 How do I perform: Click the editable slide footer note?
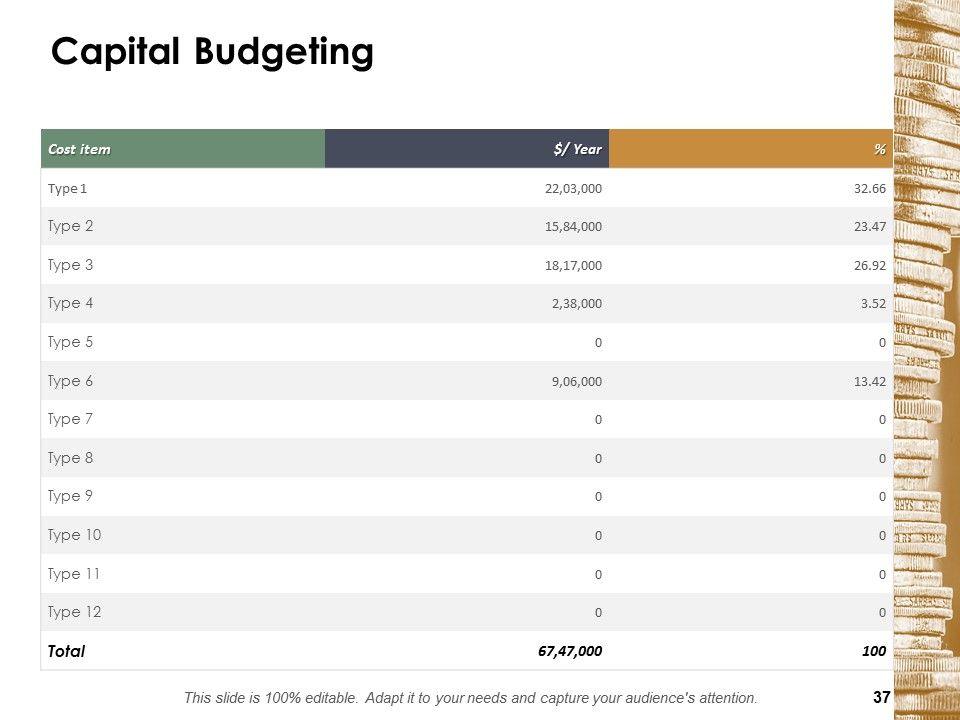click(x=471, y=698)
